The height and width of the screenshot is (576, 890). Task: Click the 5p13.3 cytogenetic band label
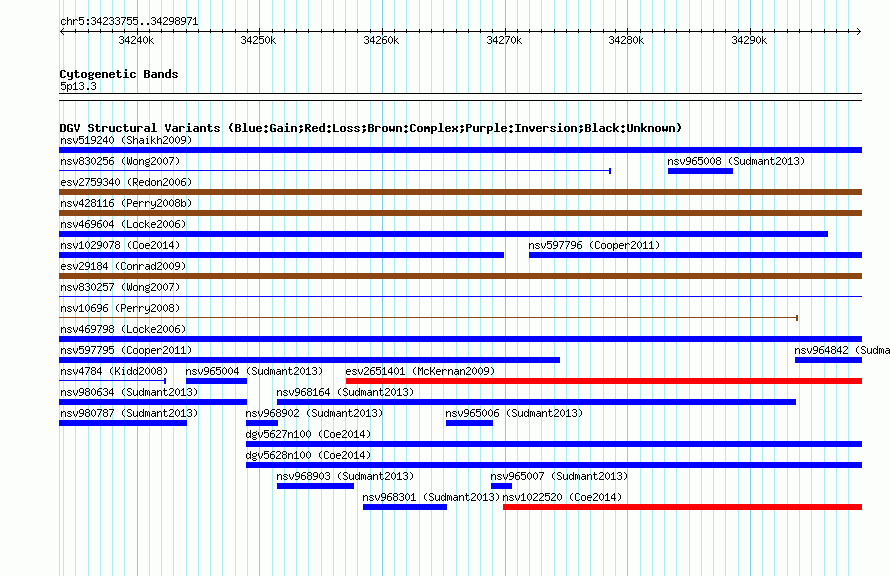coord(78,86)
